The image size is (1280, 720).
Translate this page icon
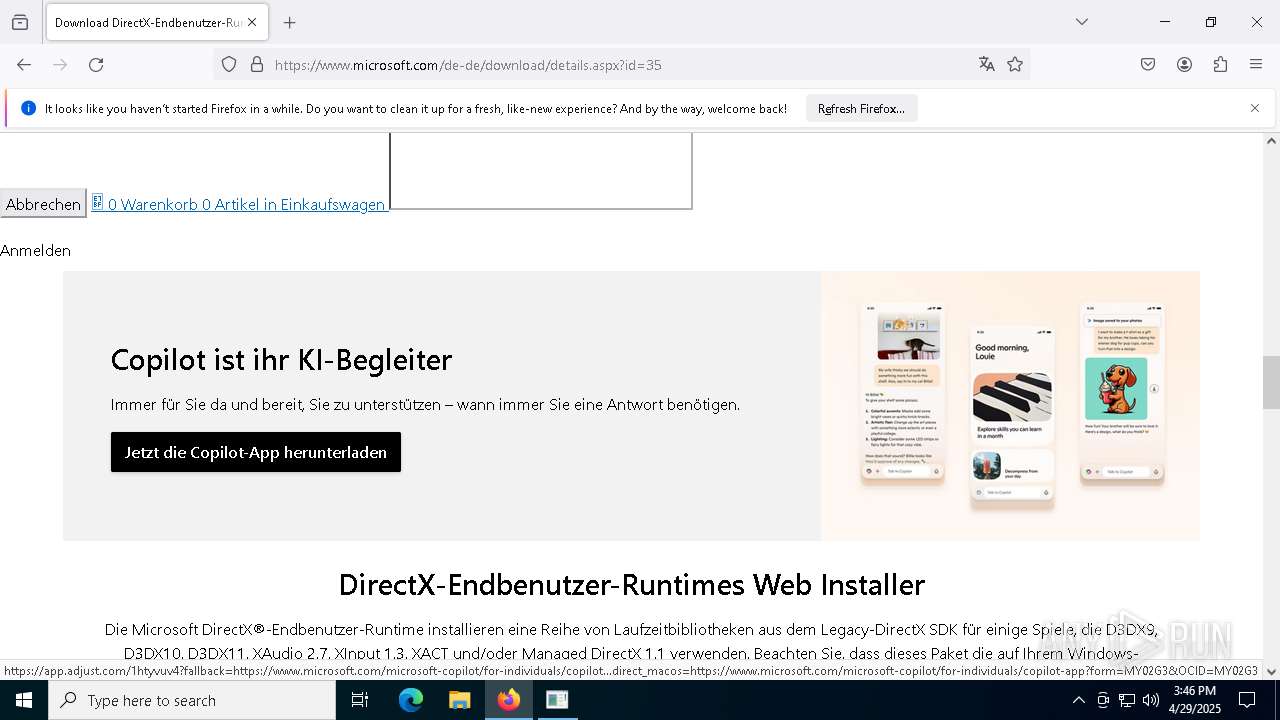point(987,65)
